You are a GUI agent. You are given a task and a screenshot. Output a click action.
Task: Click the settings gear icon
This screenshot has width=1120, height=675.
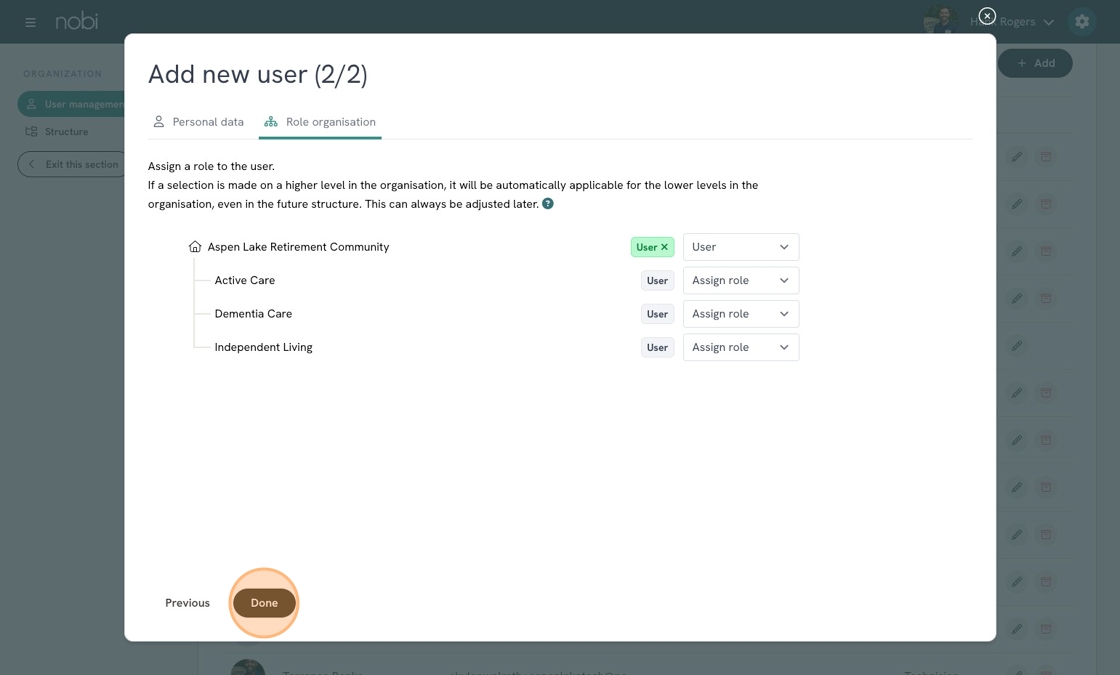[x=1082, y=22]
